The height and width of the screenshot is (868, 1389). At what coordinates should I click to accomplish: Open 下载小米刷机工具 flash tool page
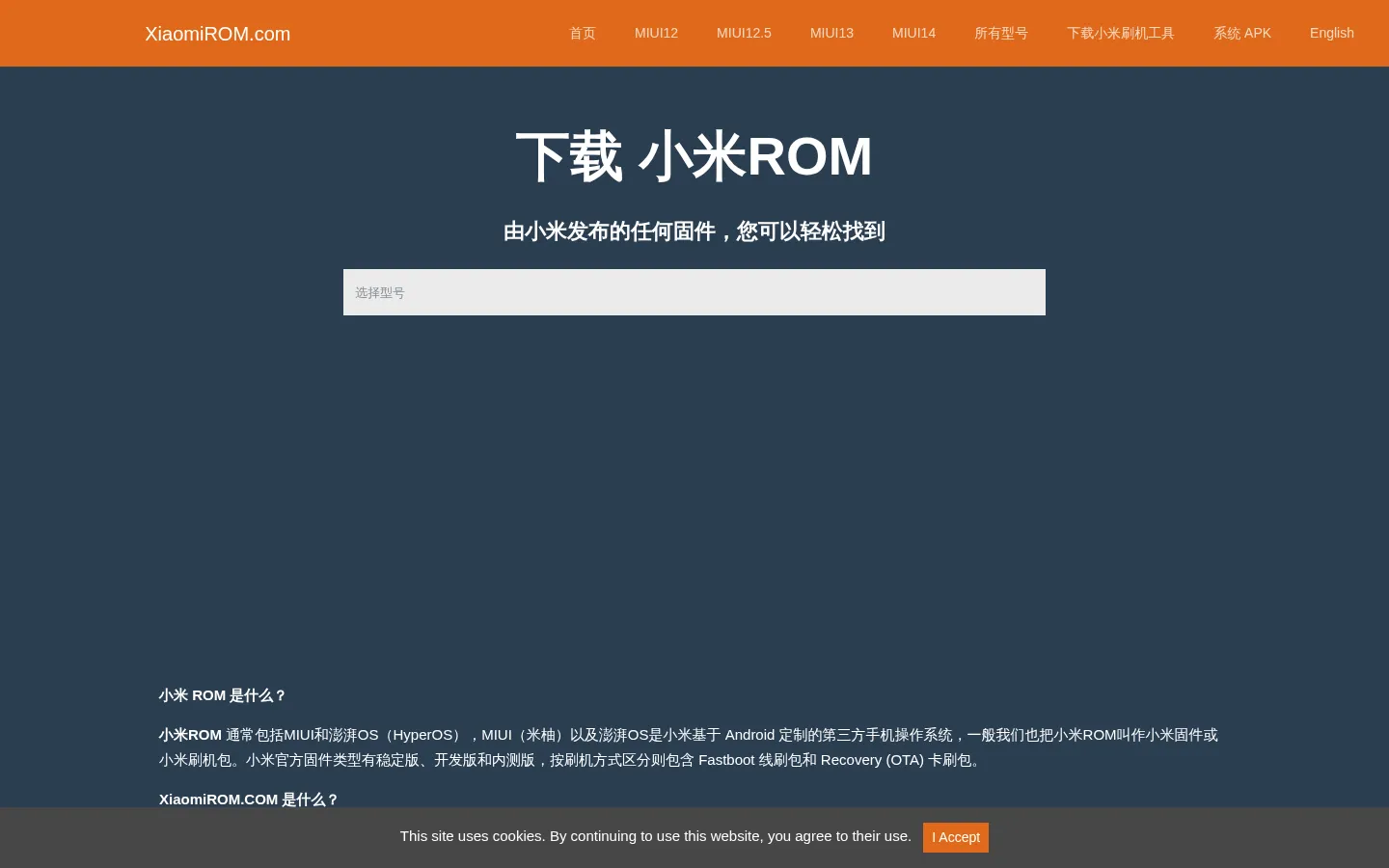[1121, 33]
